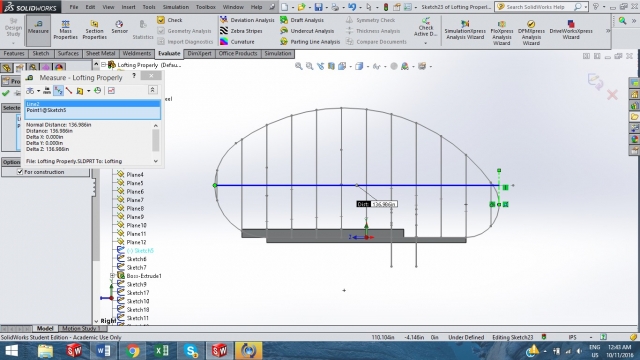The height and width of the screenshot is (360, 640).
Task: Select Plane4 in the feature tree
Action: [x=135, y=175]
